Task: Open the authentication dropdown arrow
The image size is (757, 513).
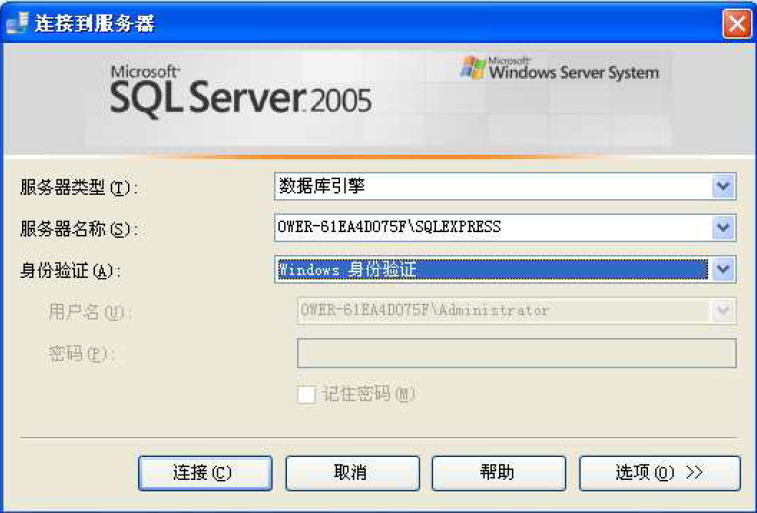Action: tap(723, 269)
